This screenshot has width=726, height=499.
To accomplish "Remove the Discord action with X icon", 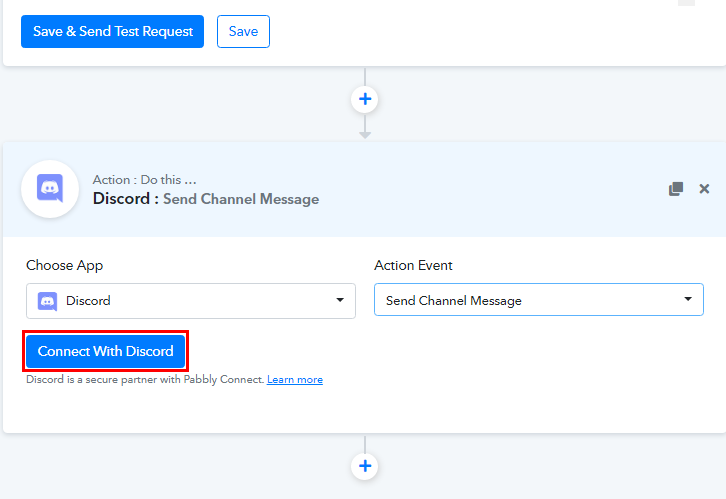I will [x=704, y=189].
